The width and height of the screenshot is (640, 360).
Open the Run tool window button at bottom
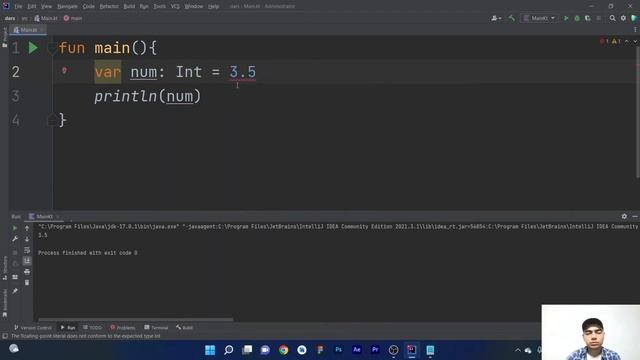coord(68,327)
